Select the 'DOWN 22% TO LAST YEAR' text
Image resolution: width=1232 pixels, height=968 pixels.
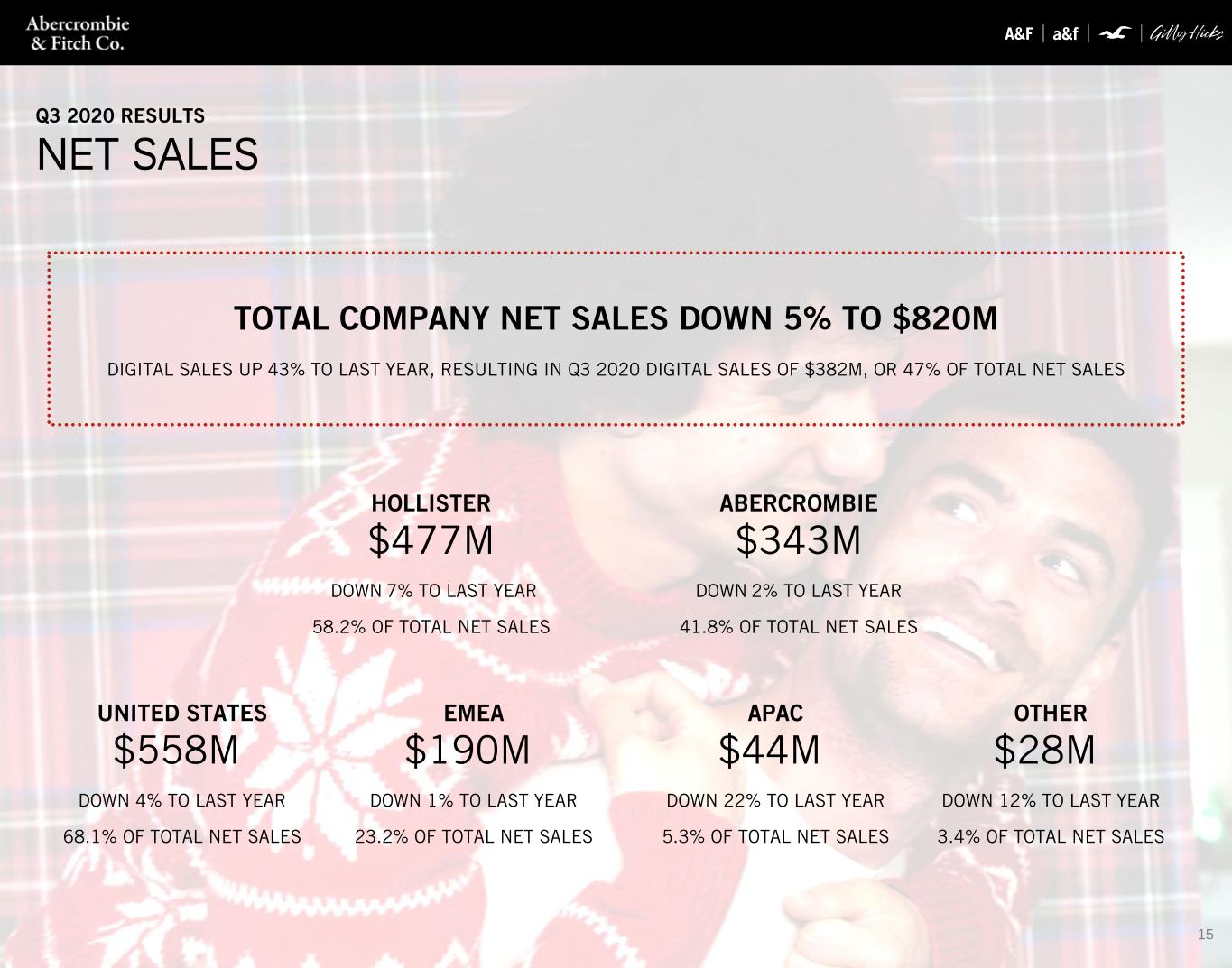pos(775,800)
